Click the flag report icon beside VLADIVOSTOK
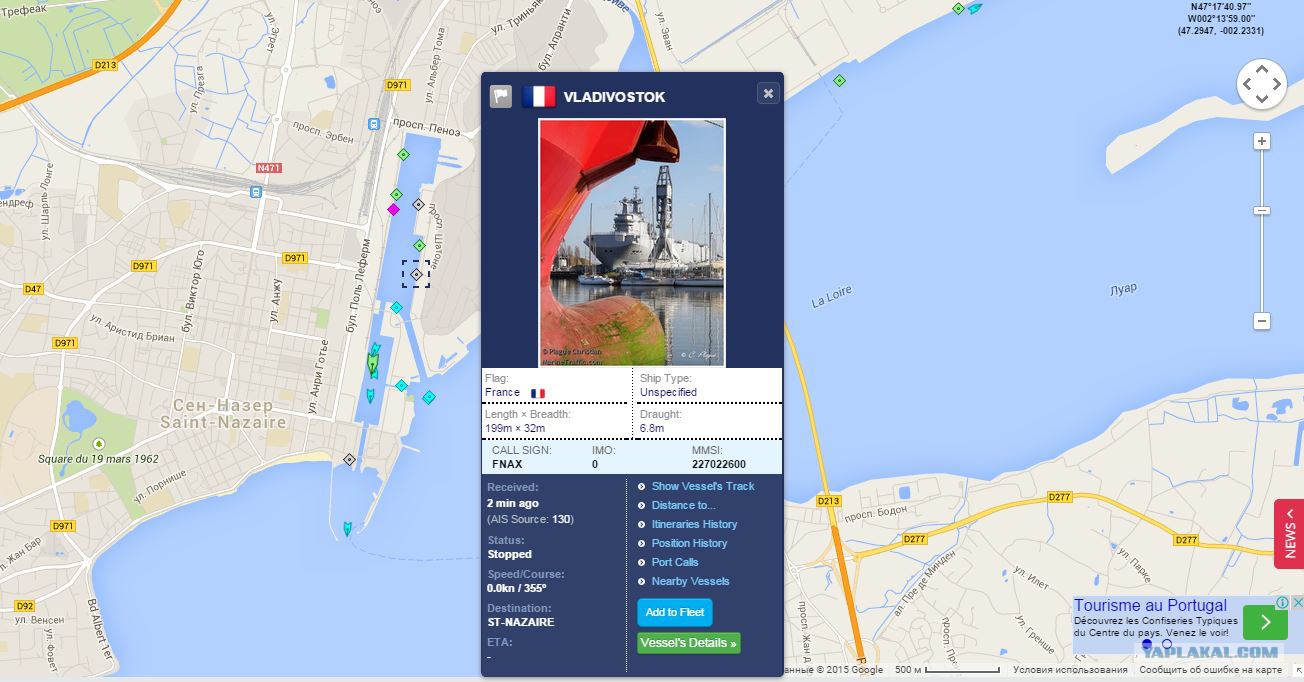Image resolution: width=1304 pixels, height=682 pixels. tap(500, 96)
